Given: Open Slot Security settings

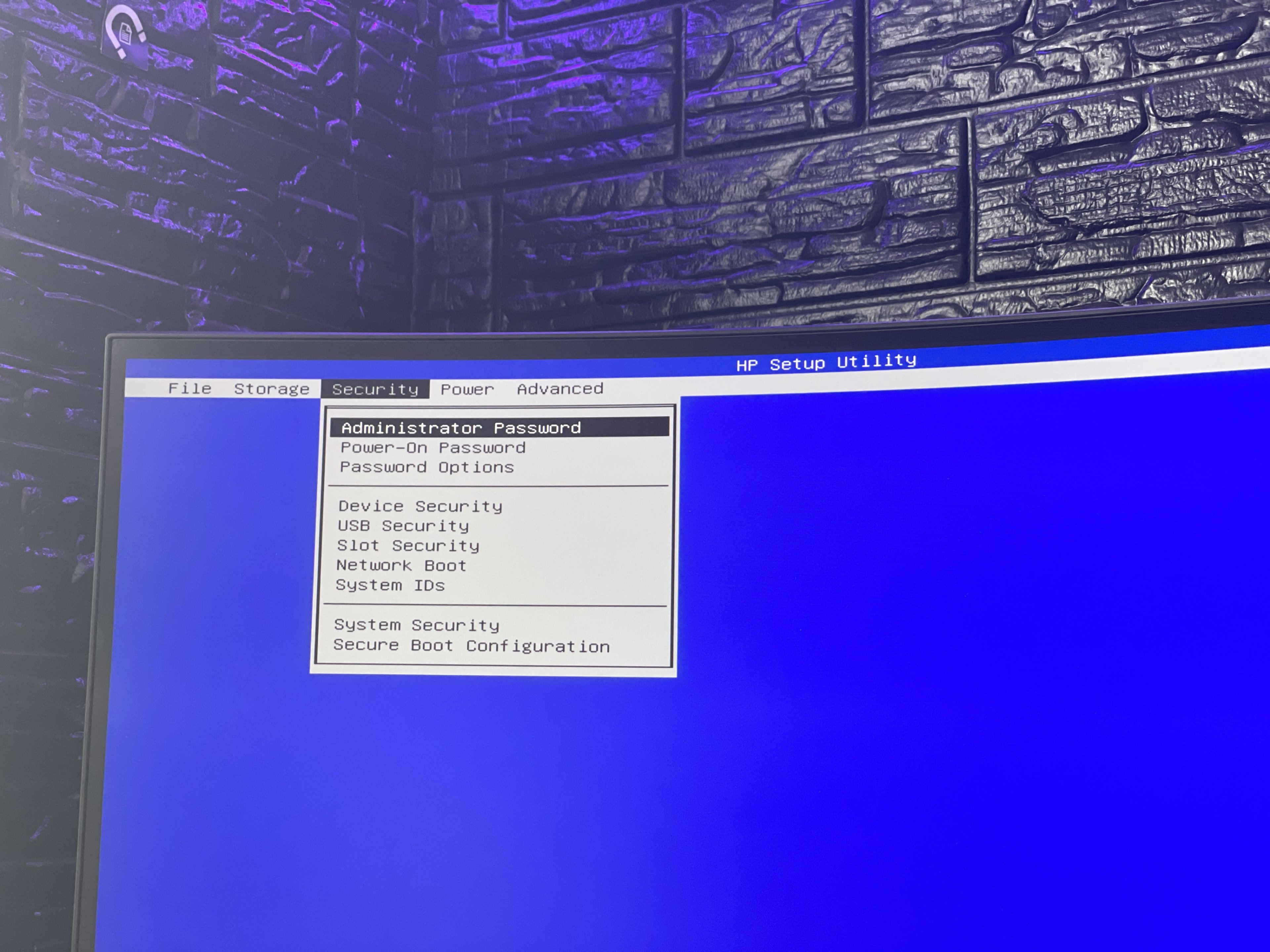Looking at the screenshot, I should click(x=408, y=545).
